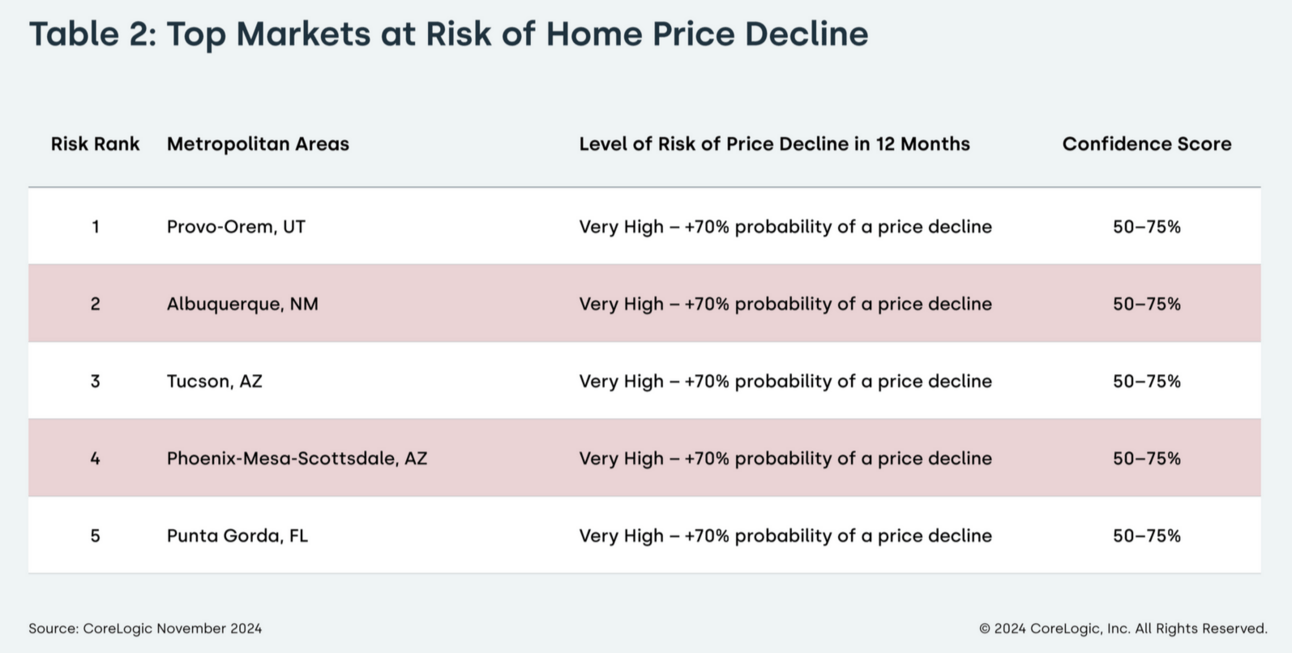
Task: Select risk rank number 3
Action: click(x=95, y=381)
